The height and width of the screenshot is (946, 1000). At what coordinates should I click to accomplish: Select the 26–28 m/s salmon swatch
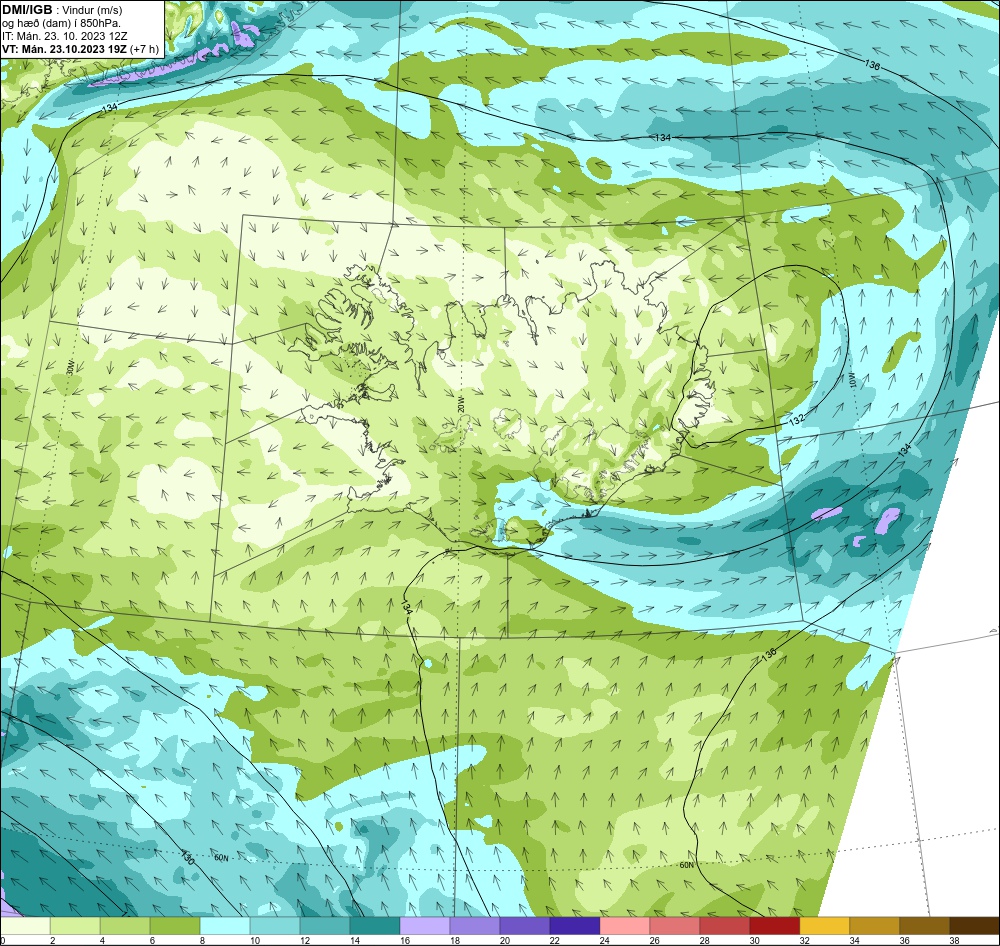pyautogui.click(x=675, y=926)
